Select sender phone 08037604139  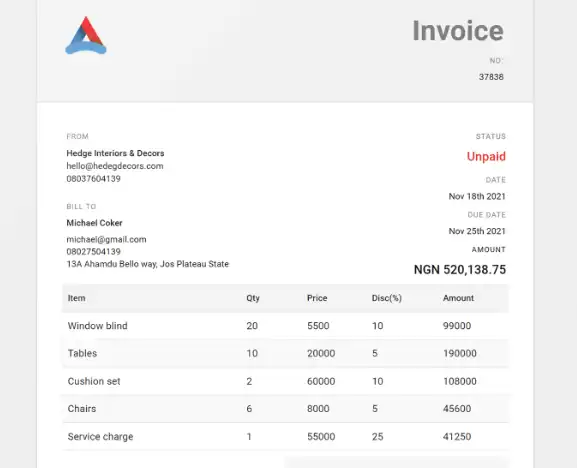click(93, 178)
